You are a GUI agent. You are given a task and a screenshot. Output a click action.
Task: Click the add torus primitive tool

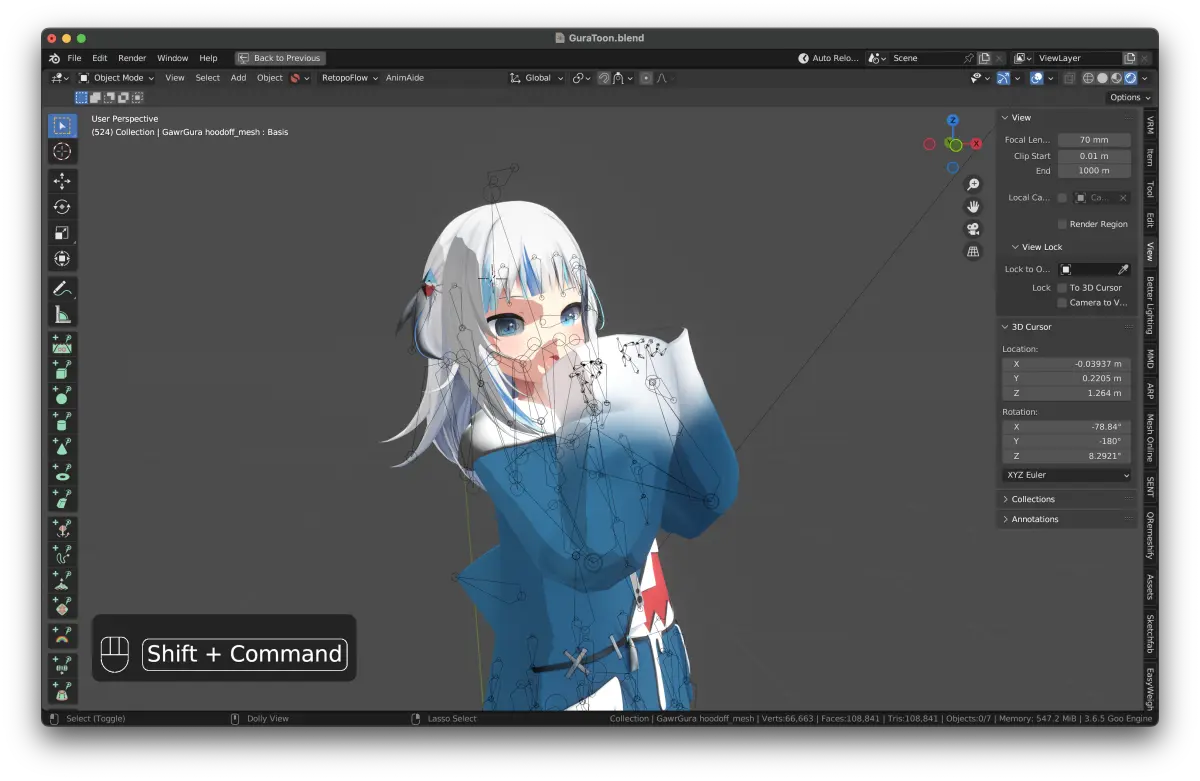click(62, 473)
